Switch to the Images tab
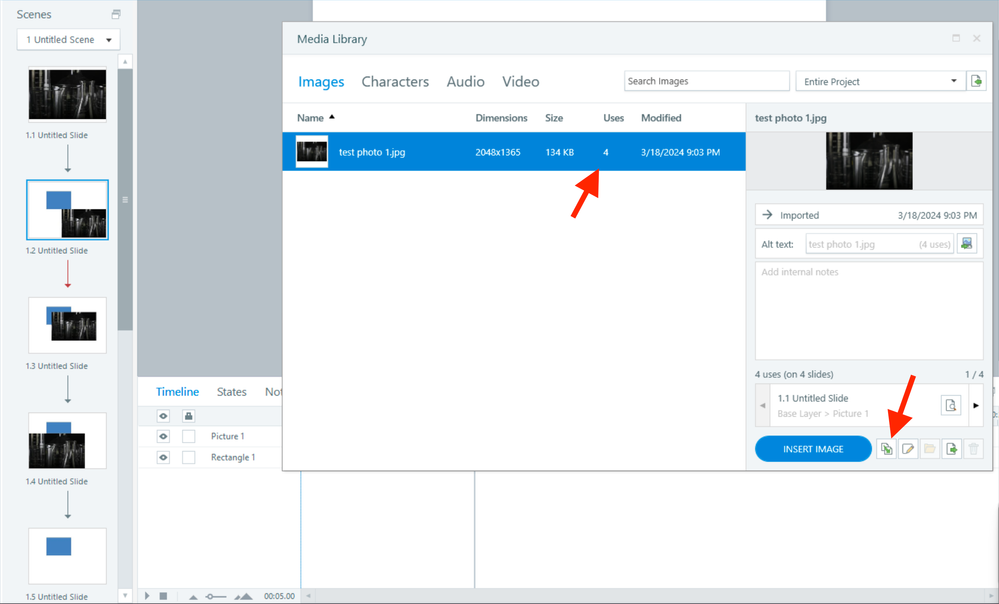The width and height of the screenshot is (999, 604). coord(321,82)
